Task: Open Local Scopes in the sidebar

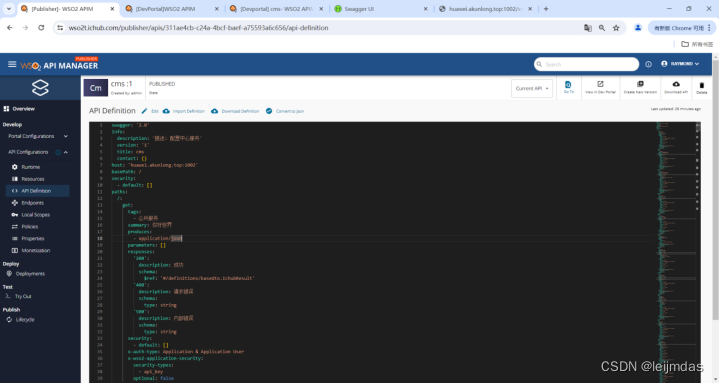Action: coord(35,215)
